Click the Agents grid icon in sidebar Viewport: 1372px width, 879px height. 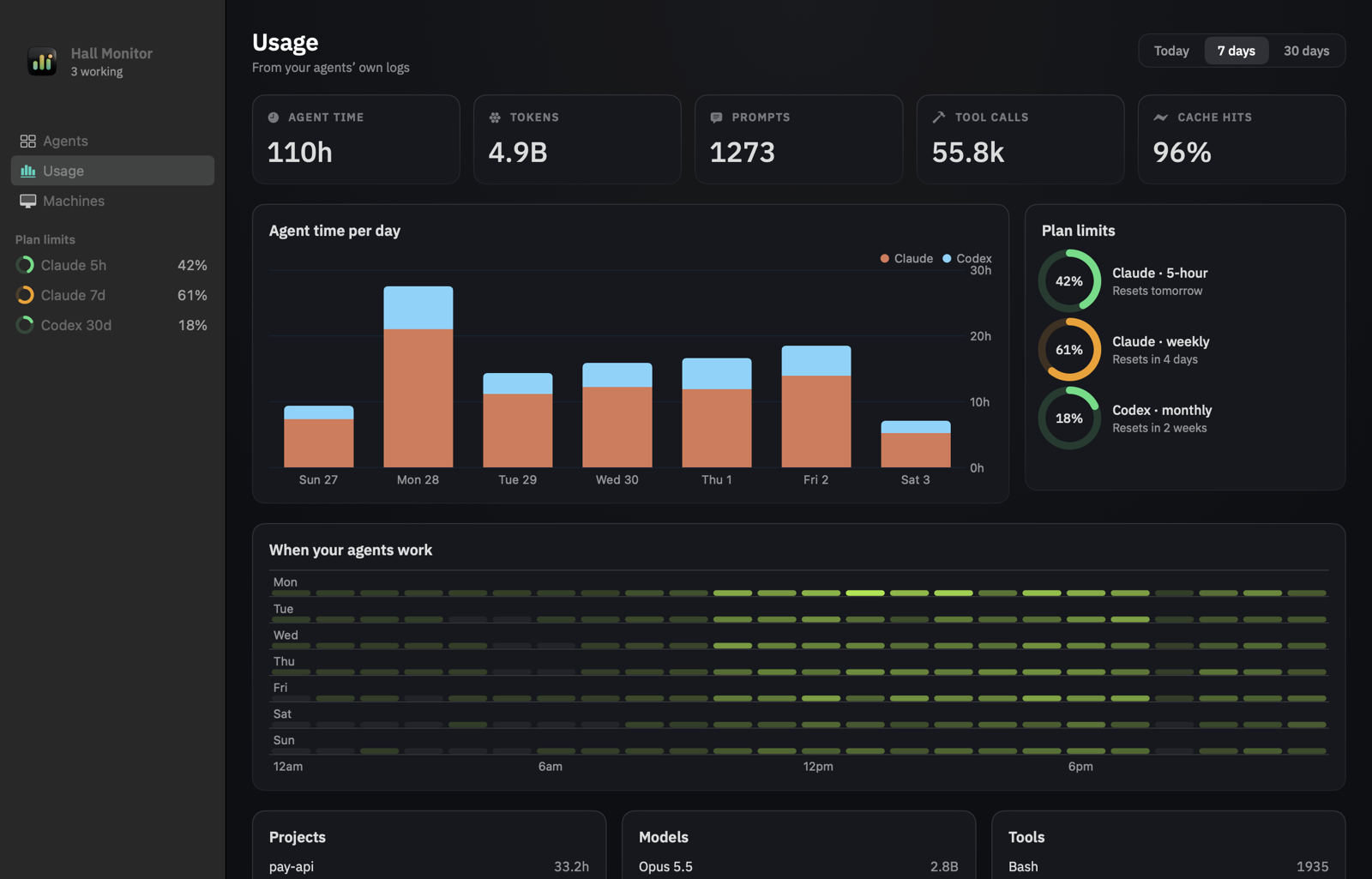coord(28,141)
